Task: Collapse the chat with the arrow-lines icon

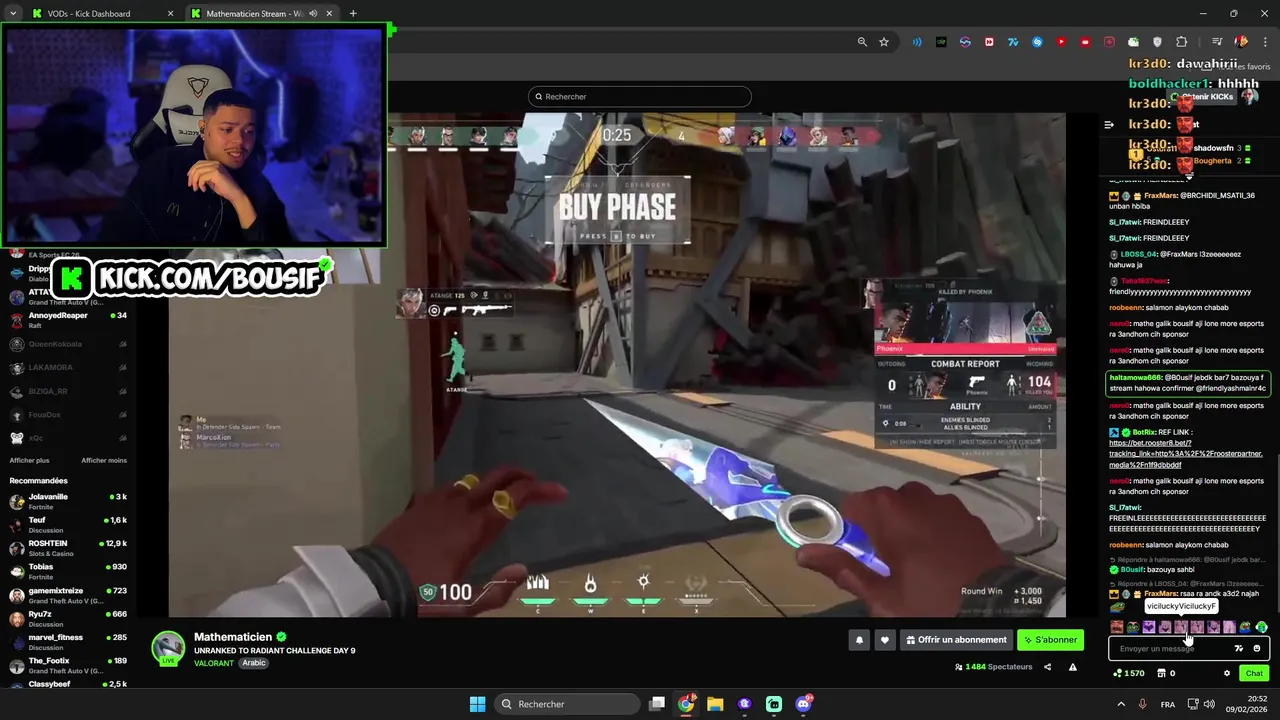Action: tap(1109, 125)
